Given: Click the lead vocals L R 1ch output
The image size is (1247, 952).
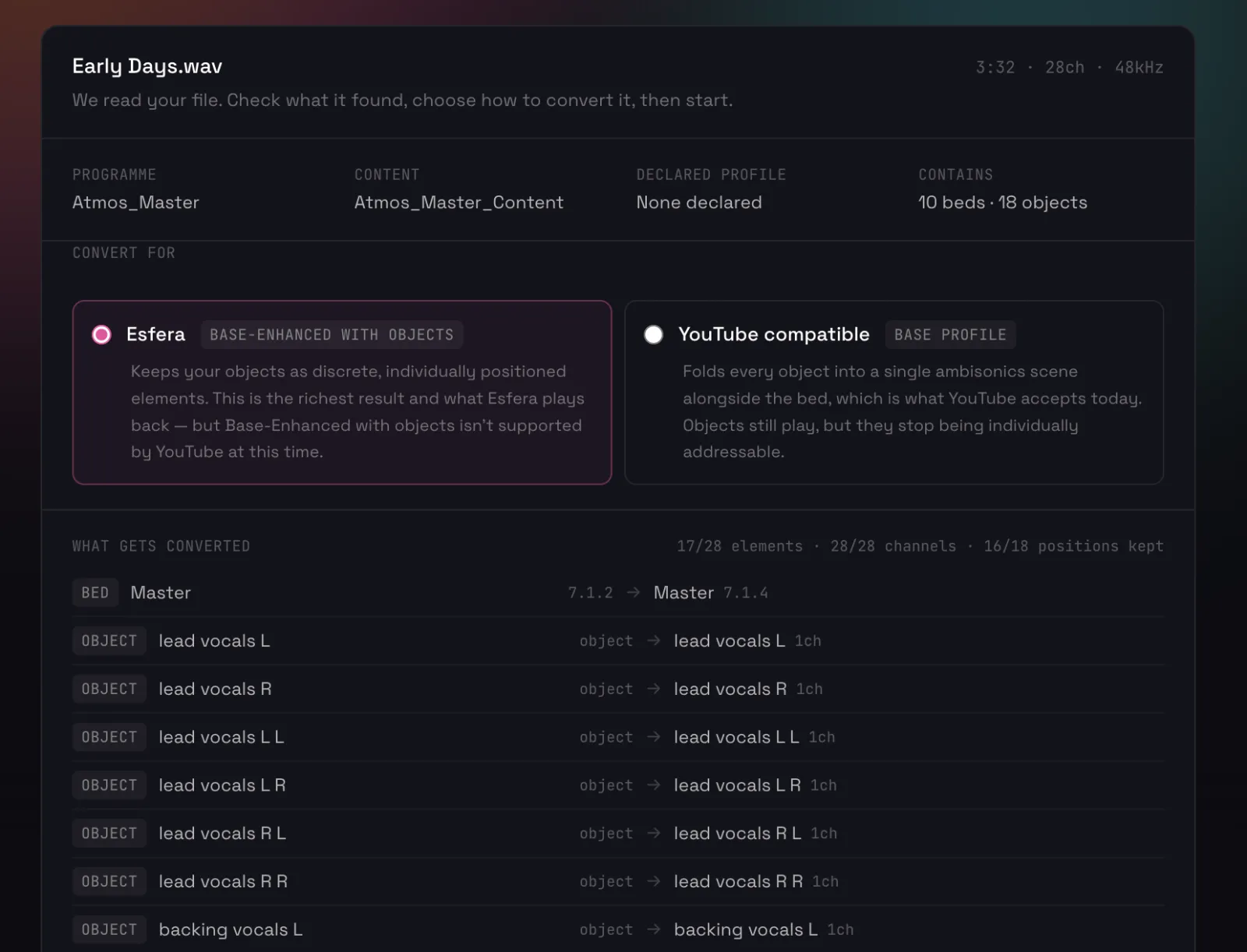Looking at the screenshot, I should (x=755, y=785).
